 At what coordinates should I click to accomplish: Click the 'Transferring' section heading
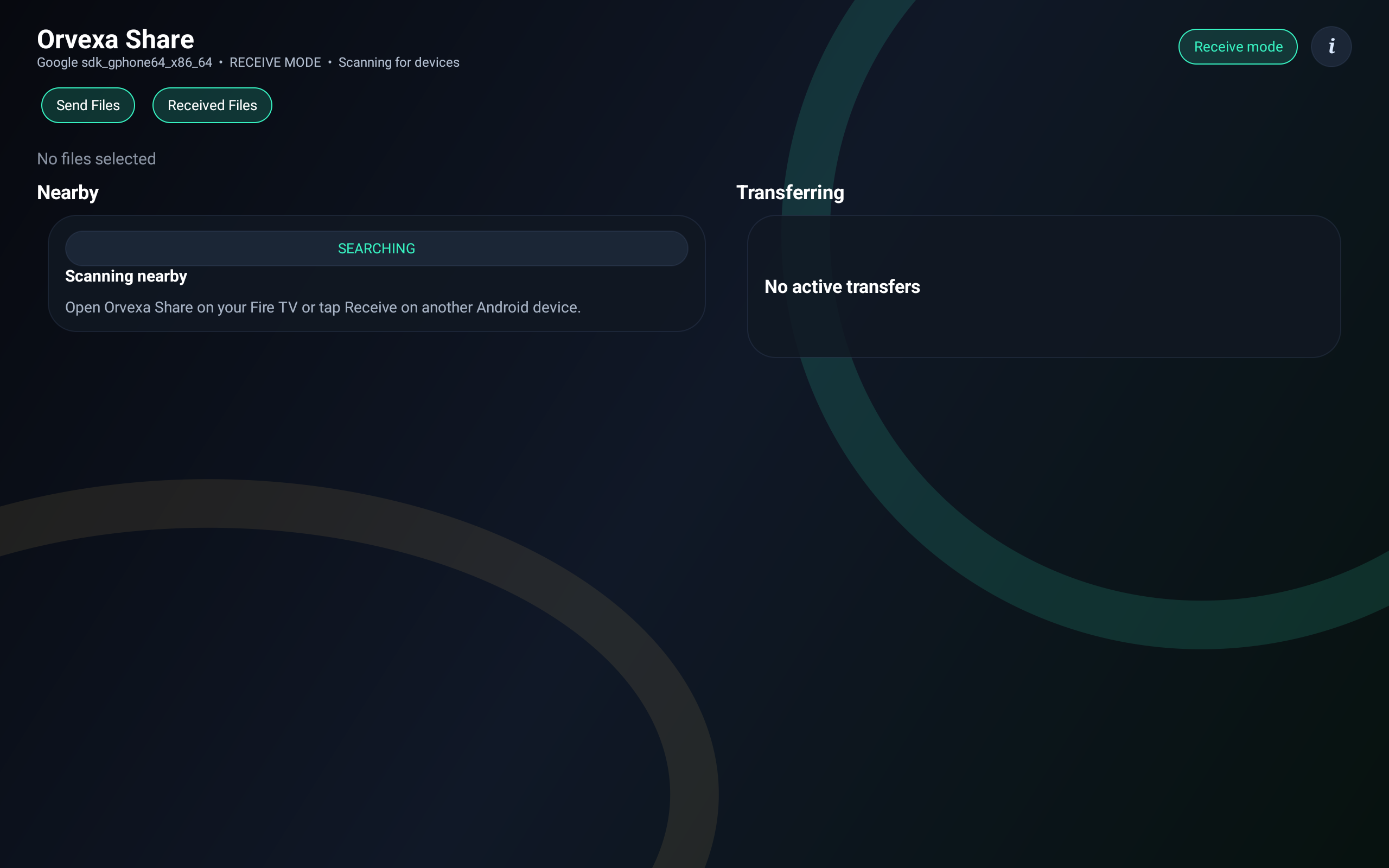pos(790,192)
